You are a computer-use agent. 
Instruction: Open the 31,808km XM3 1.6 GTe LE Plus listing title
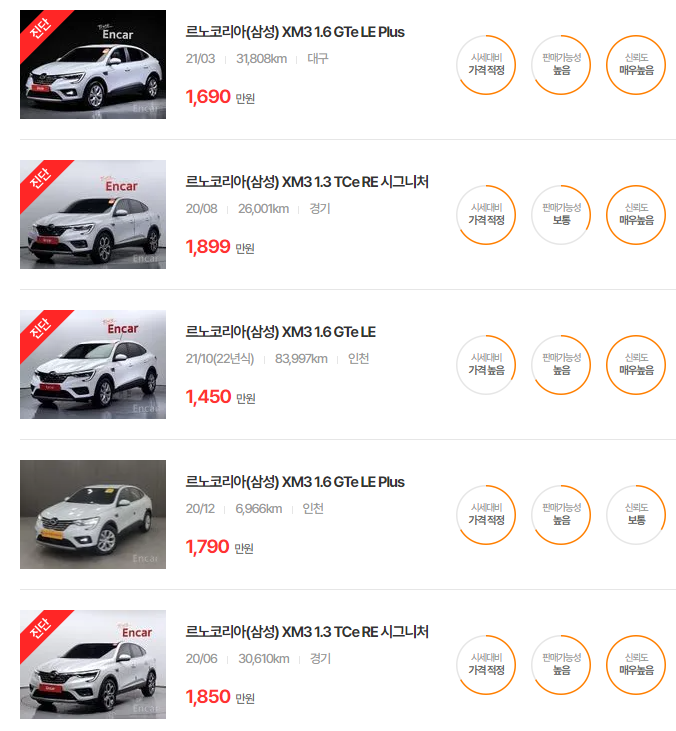coord(295,32)
